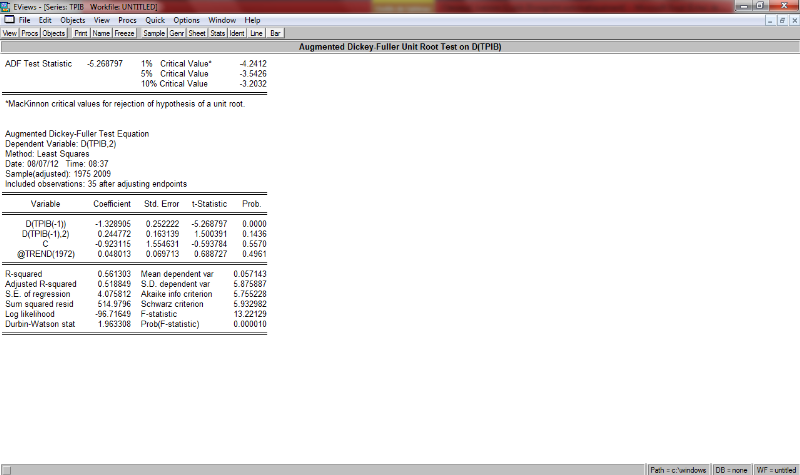This screenshot has width=800, height=475.
Task: Click the R-squared value 0.561303
Action: pos(114,274)
